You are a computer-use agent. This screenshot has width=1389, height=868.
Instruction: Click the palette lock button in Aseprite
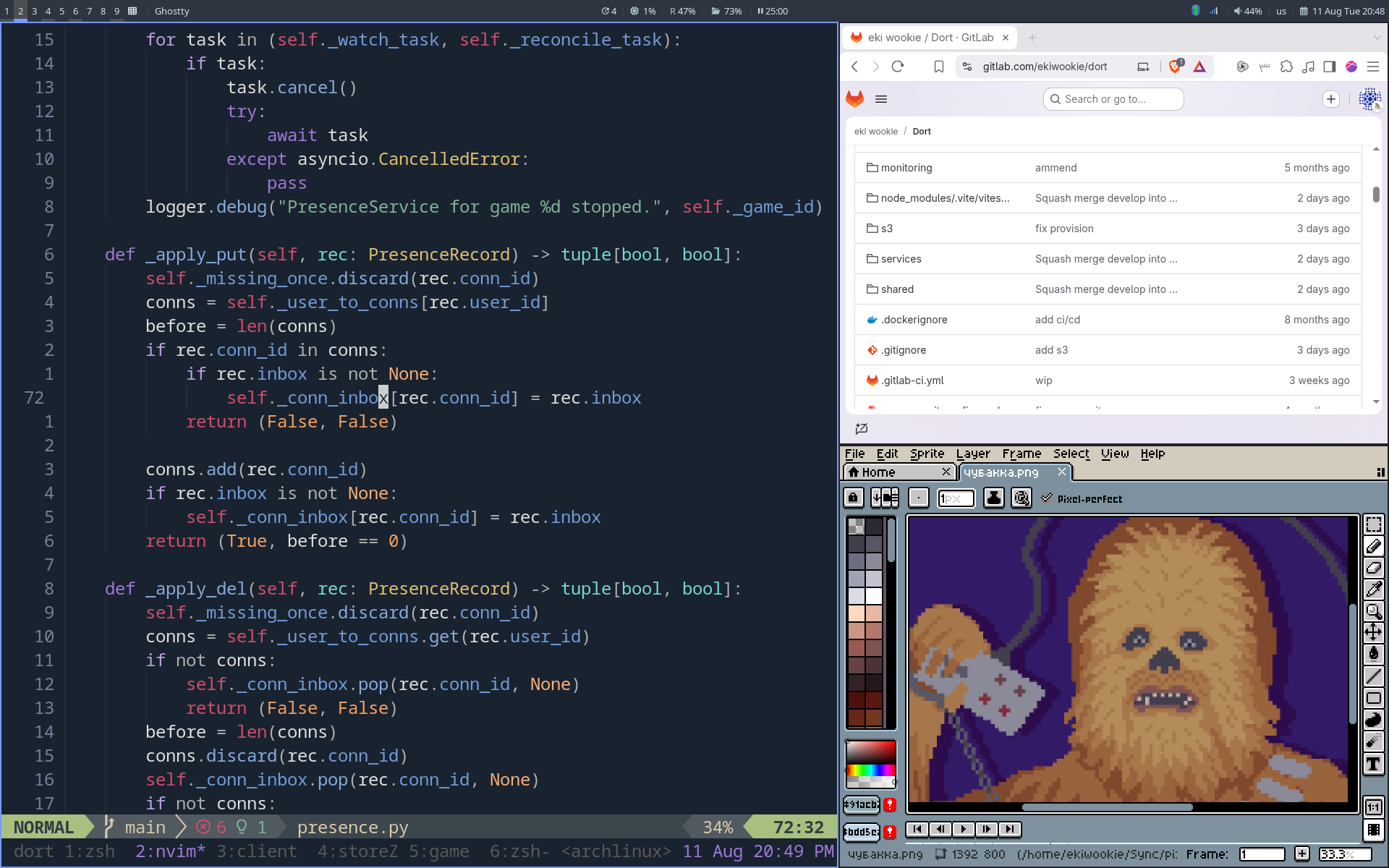coord(854,498)
